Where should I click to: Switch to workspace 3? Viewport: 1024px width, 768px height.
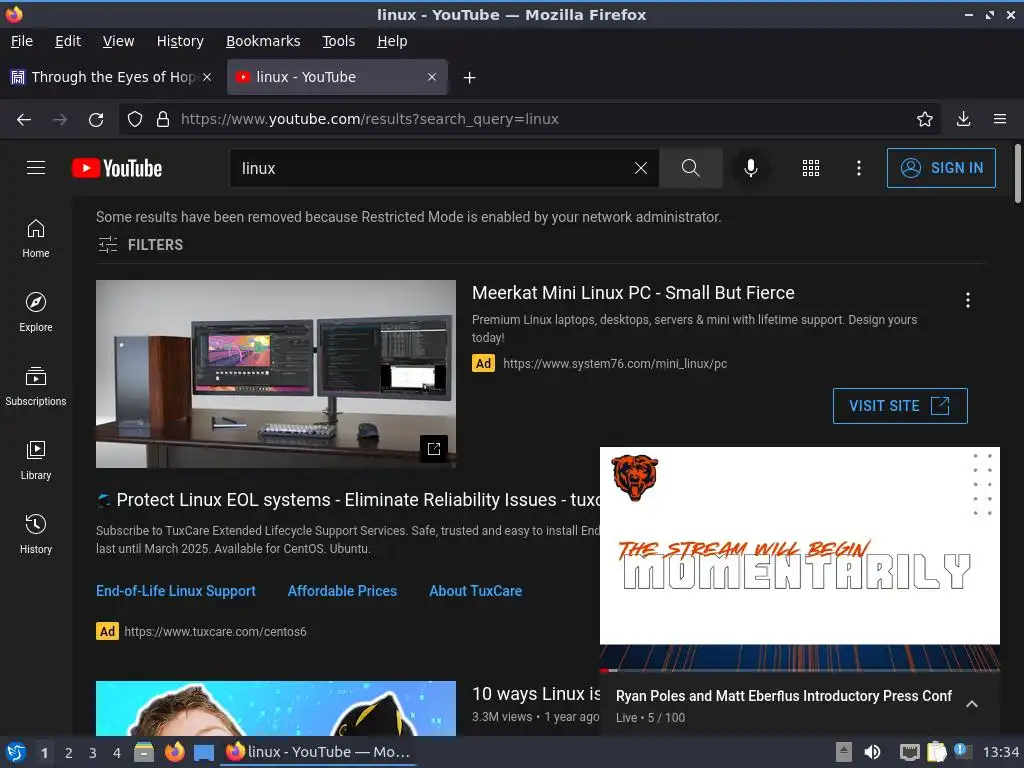[x=92, y=753]
